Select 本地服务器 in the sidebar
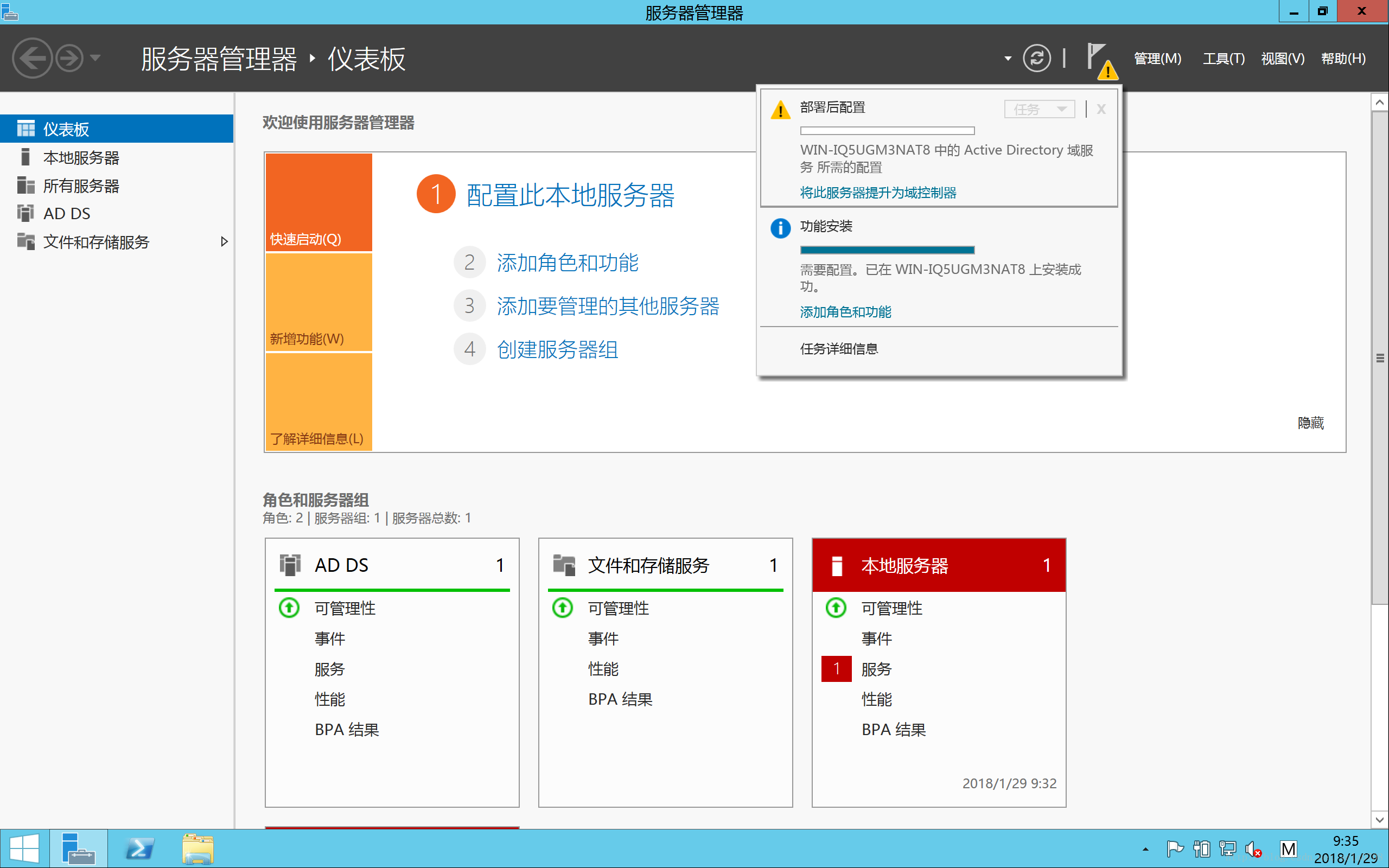This screenshot has height=868, width=1389. click(x=117, y=157)
